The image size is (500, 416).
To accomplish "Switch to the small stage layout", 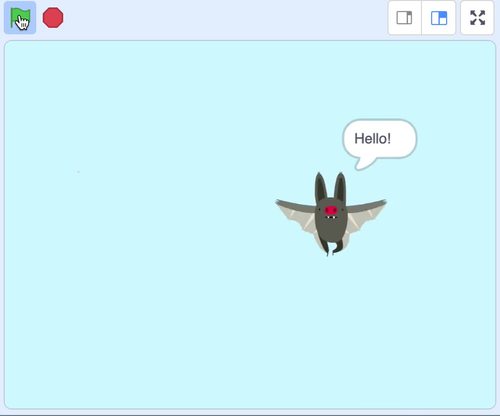I will pos(404,18).
